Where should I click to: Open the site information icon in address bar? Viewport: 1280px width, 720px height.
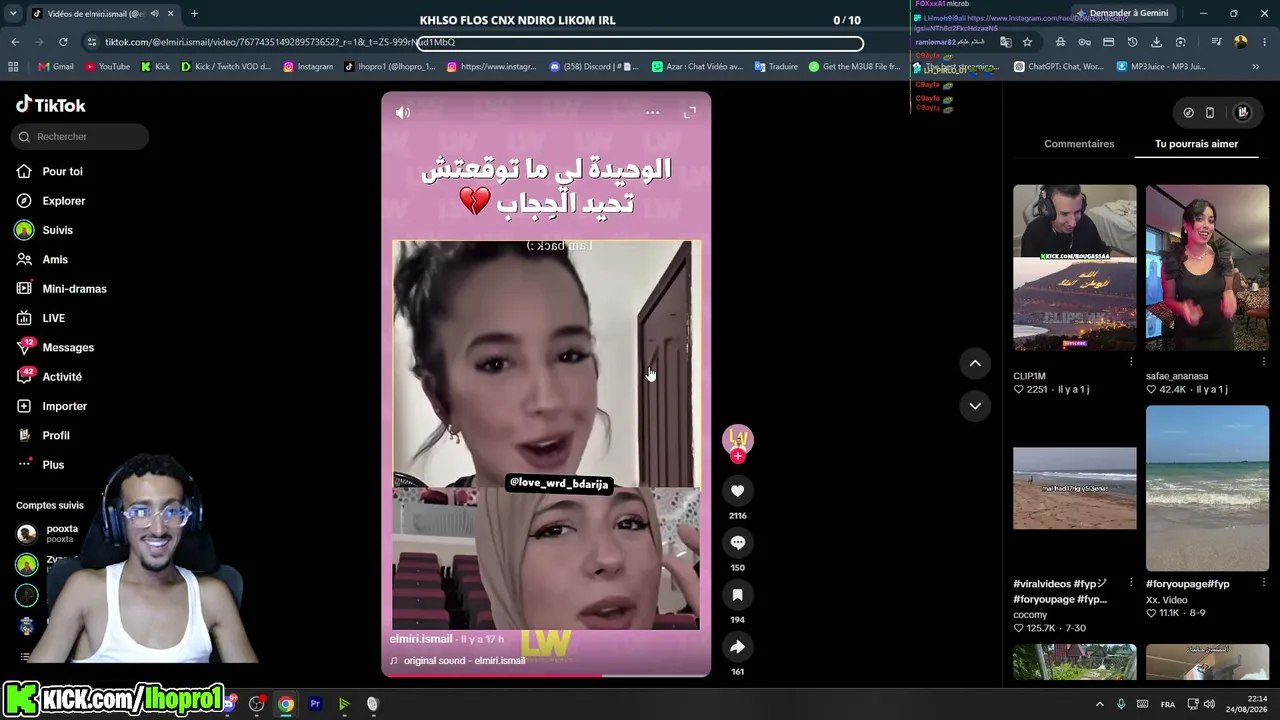pyautogui.click(x=92, y=42)
